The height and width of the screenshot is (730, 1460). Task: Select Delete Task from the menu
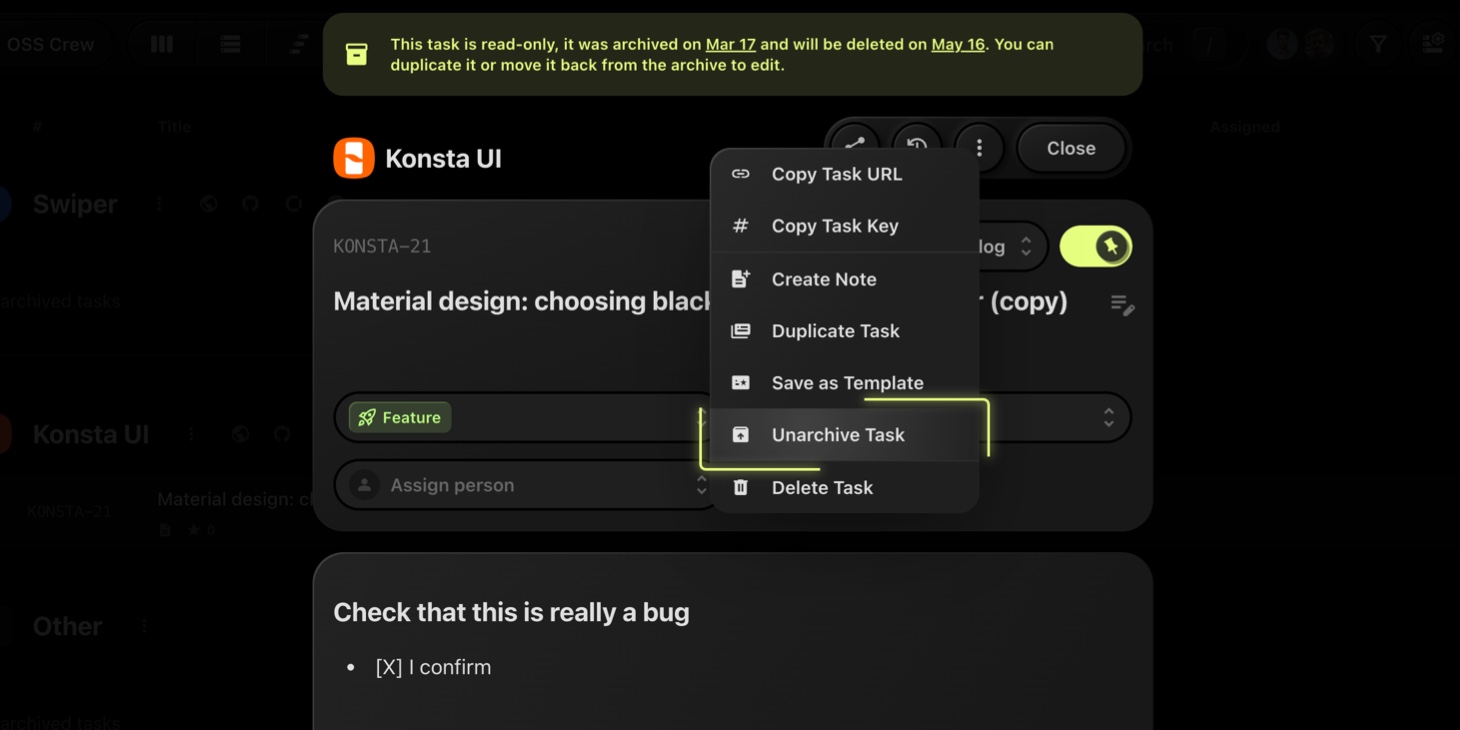[x=822, y=488]
